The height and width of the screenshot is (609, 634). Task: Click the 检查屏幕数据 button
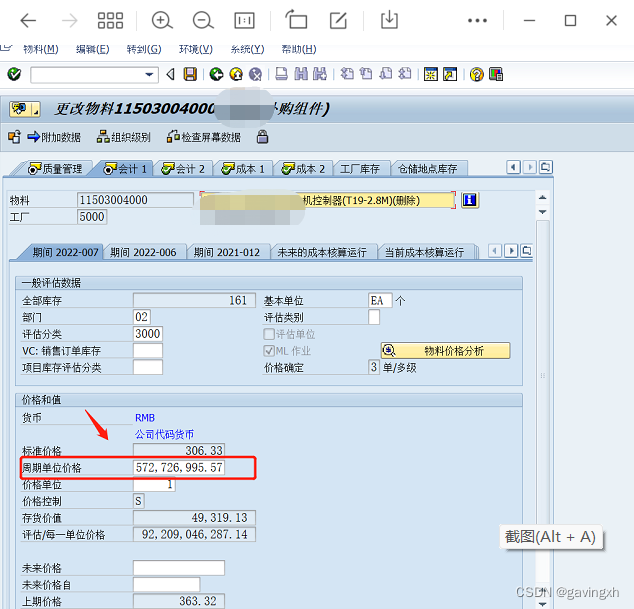204,137
